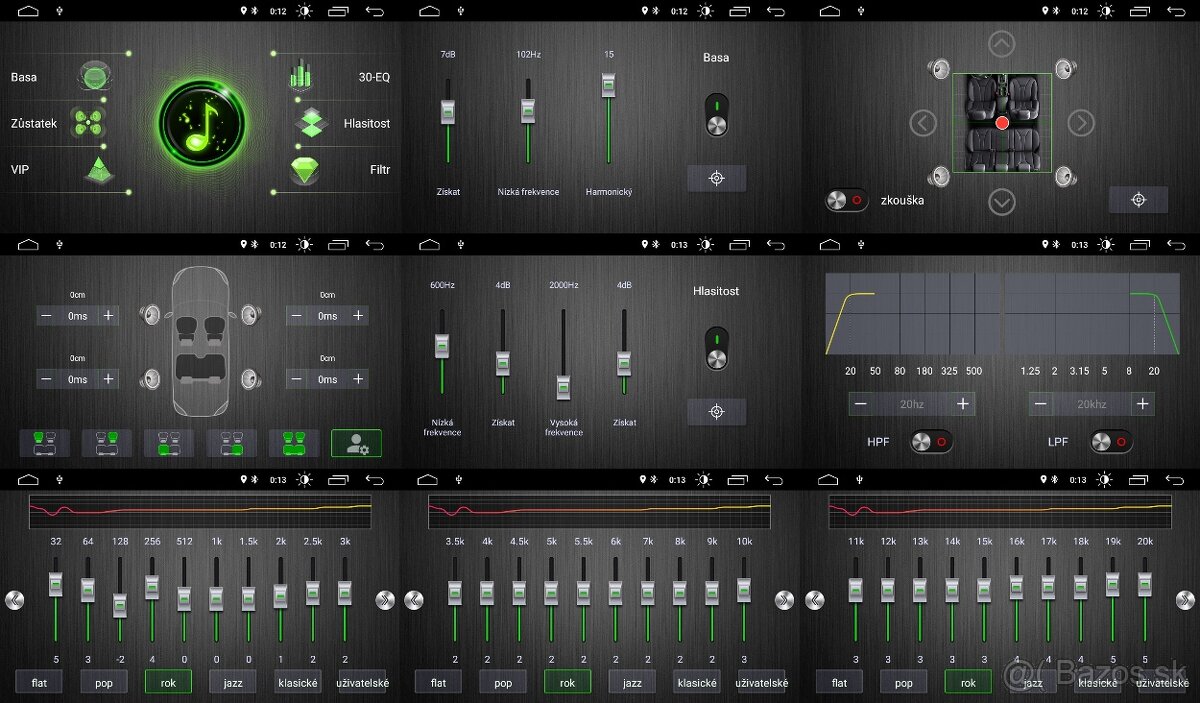Open the Filtr green diamond icon
The image size is (1200, 703).
click(x=306, y=169)
